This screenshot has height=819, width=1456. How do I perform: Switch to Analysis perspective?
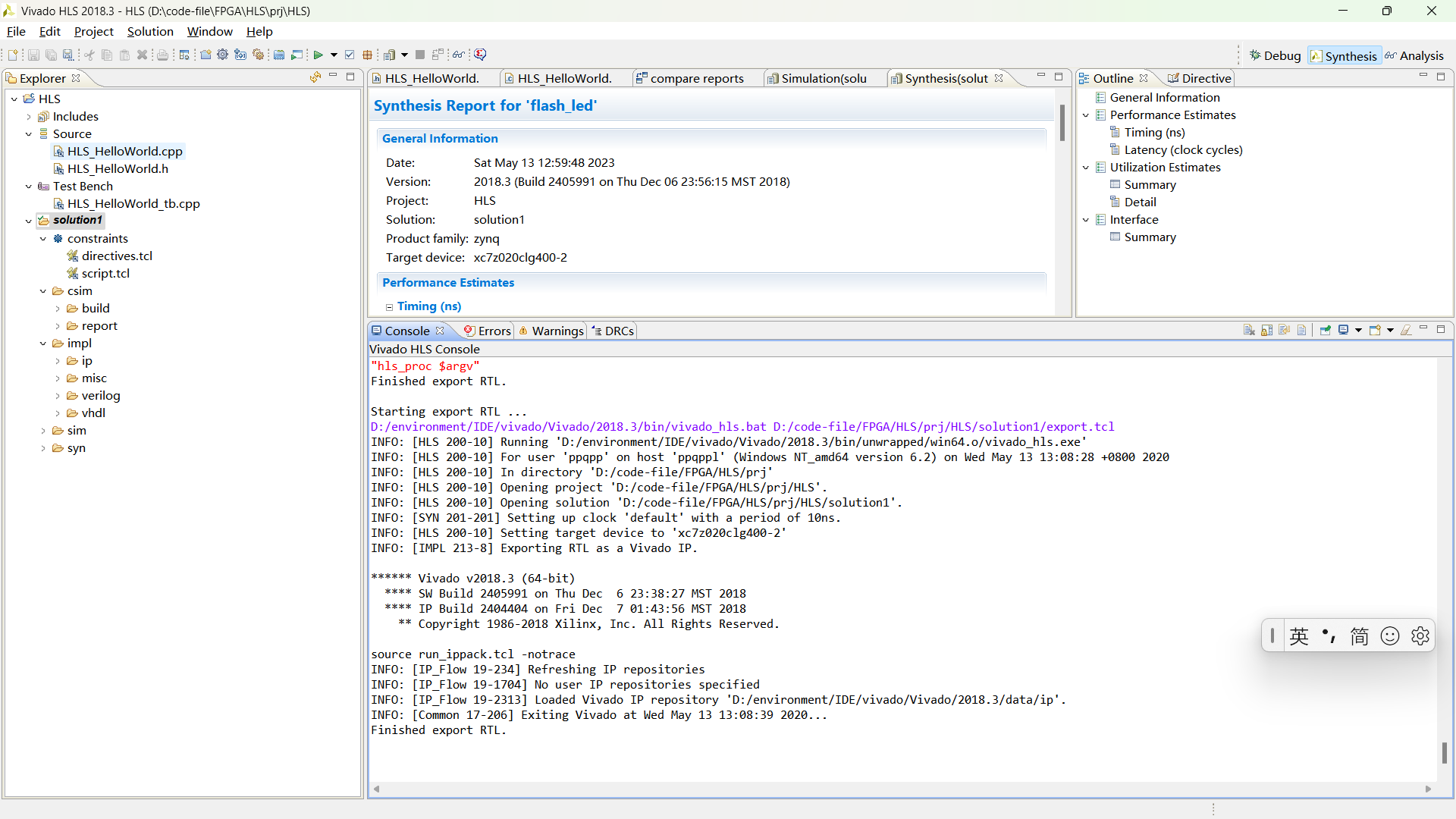[x=1414, y=55]
